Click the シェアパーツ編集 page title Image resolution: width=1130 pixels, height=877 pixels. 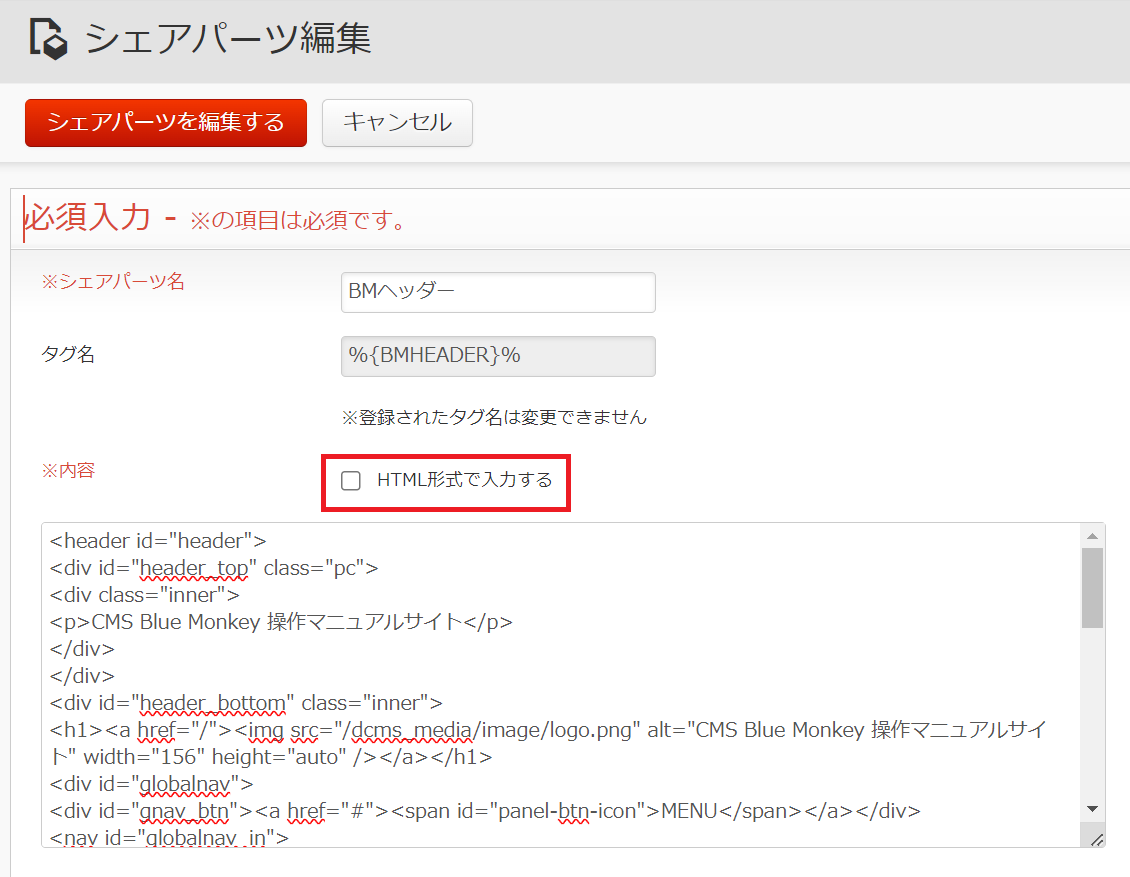pyautogui.click(x=228, y=39)
